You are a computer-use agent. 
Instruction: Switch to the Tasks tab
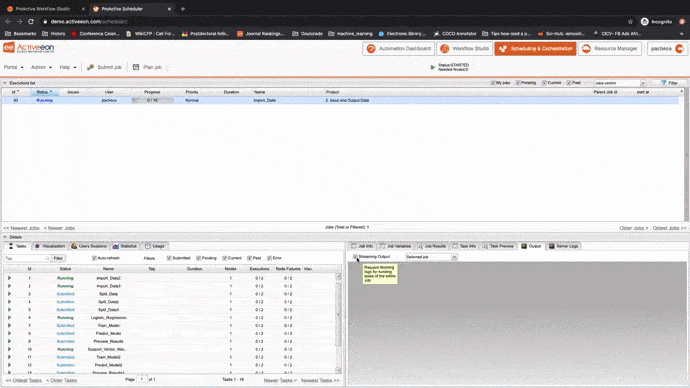[18, 246]
